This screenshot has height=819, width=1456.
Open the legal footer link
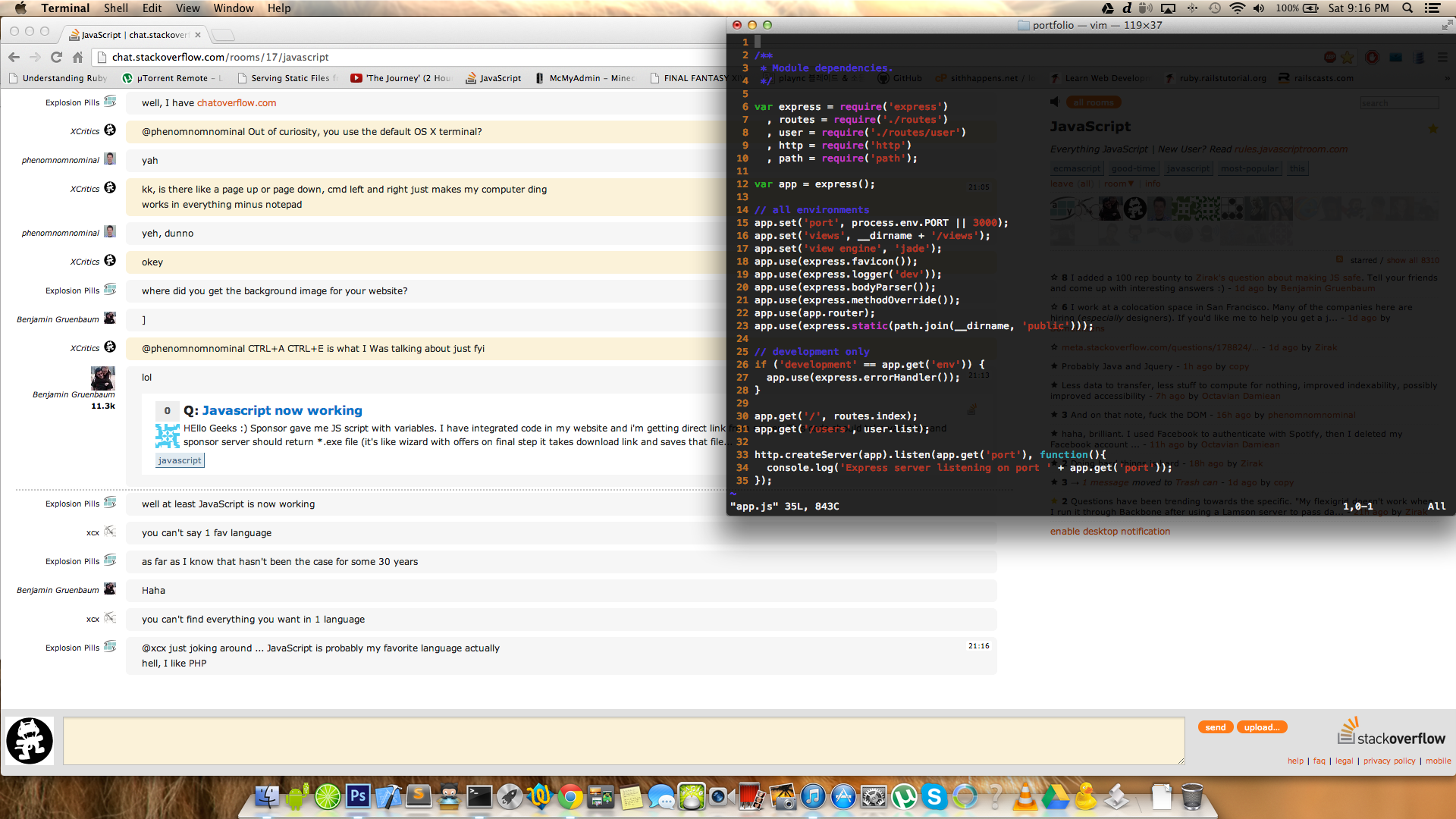click(1344, 761)
